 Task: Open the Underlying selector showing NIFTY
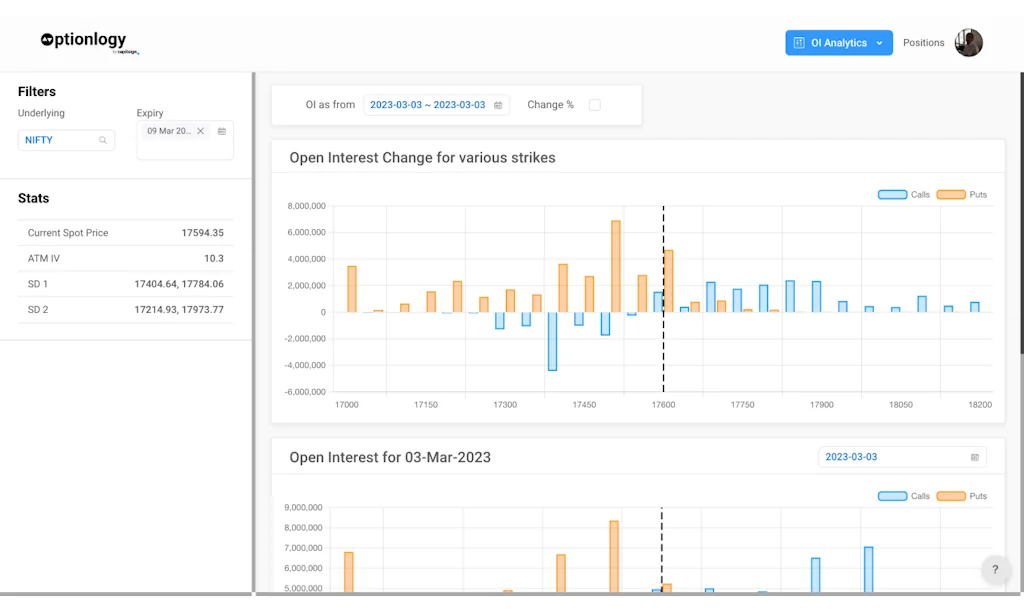(x=66, y=140)
